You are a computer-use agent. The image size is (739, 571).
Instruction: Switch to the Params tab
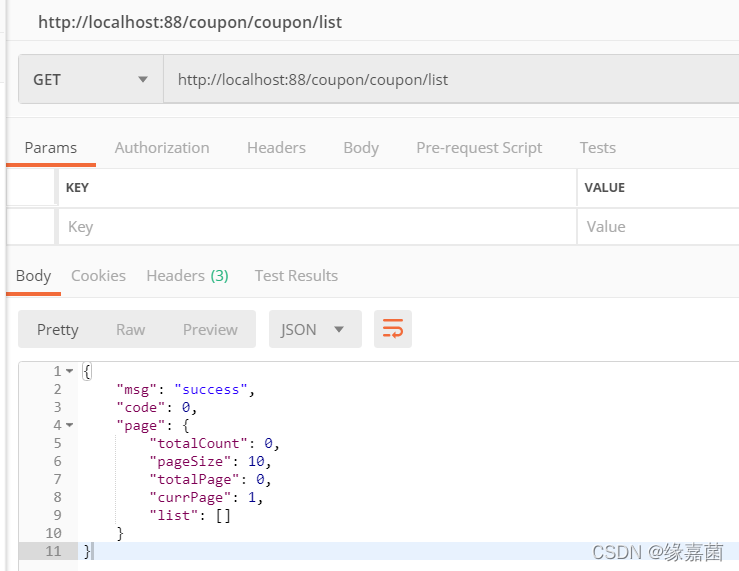click(x=50, y=148)
